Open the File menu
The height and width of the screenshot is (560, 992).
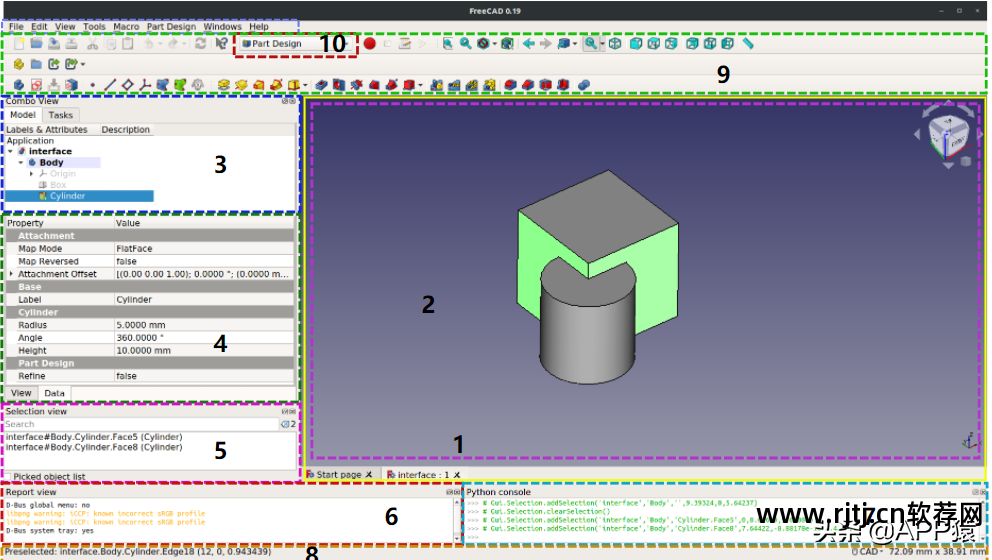pyautogui.click(x=16, y=27)
